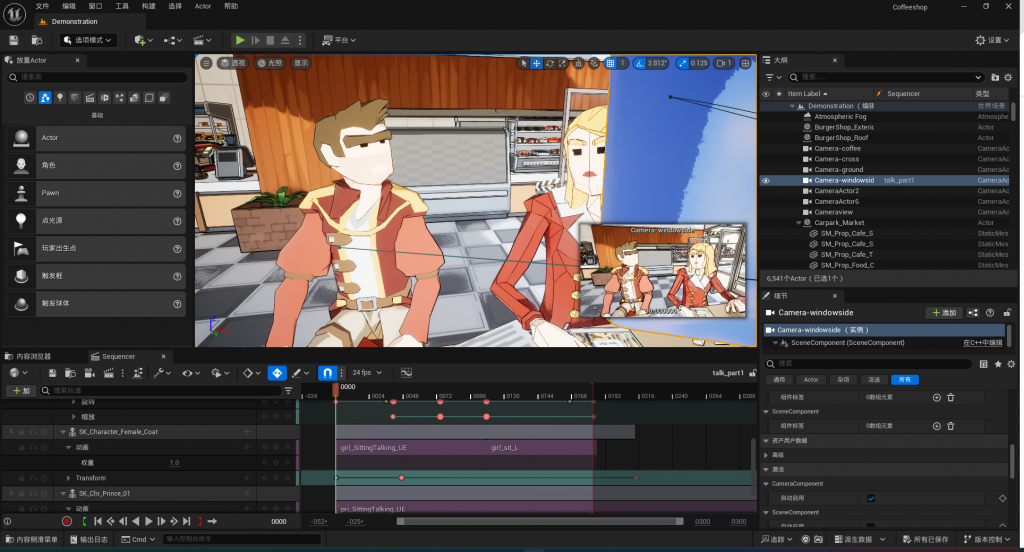1024x552 pixels.
Task: Select the Actor filter button in Details
Action: 811,380
